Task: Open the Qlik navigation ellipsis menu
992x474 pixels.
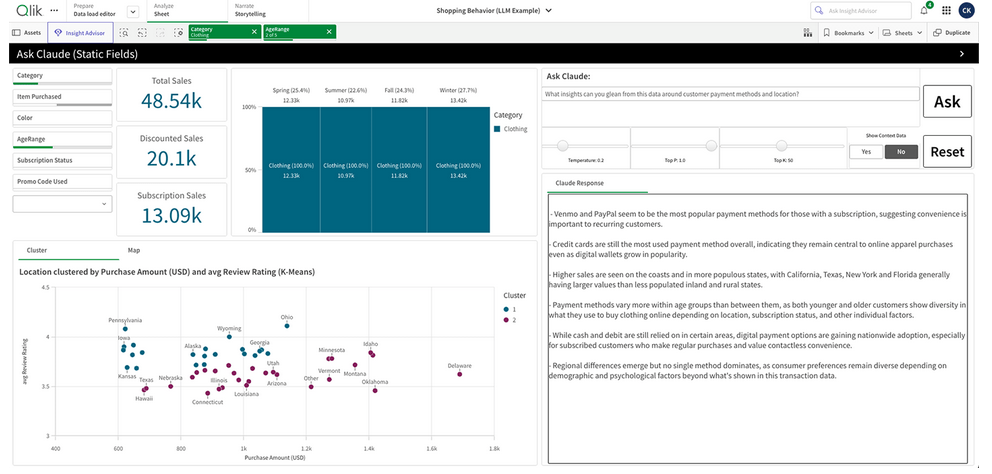Action: [x=54, y=10]
